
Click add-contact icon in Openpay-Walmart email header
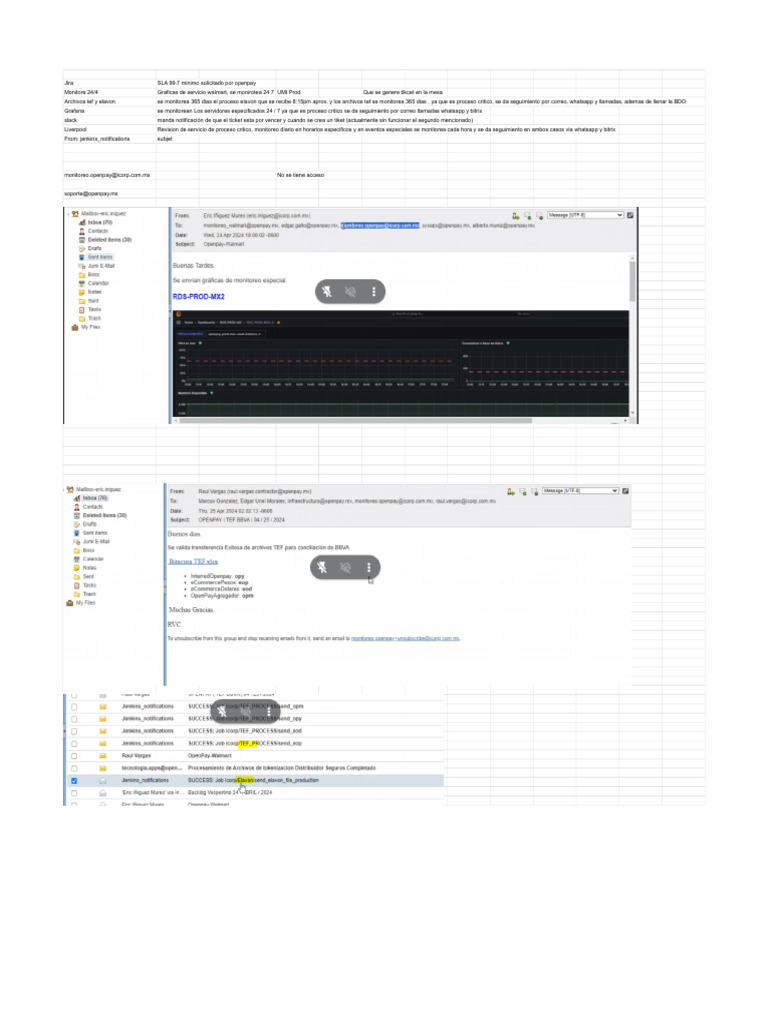pos(516,216)
